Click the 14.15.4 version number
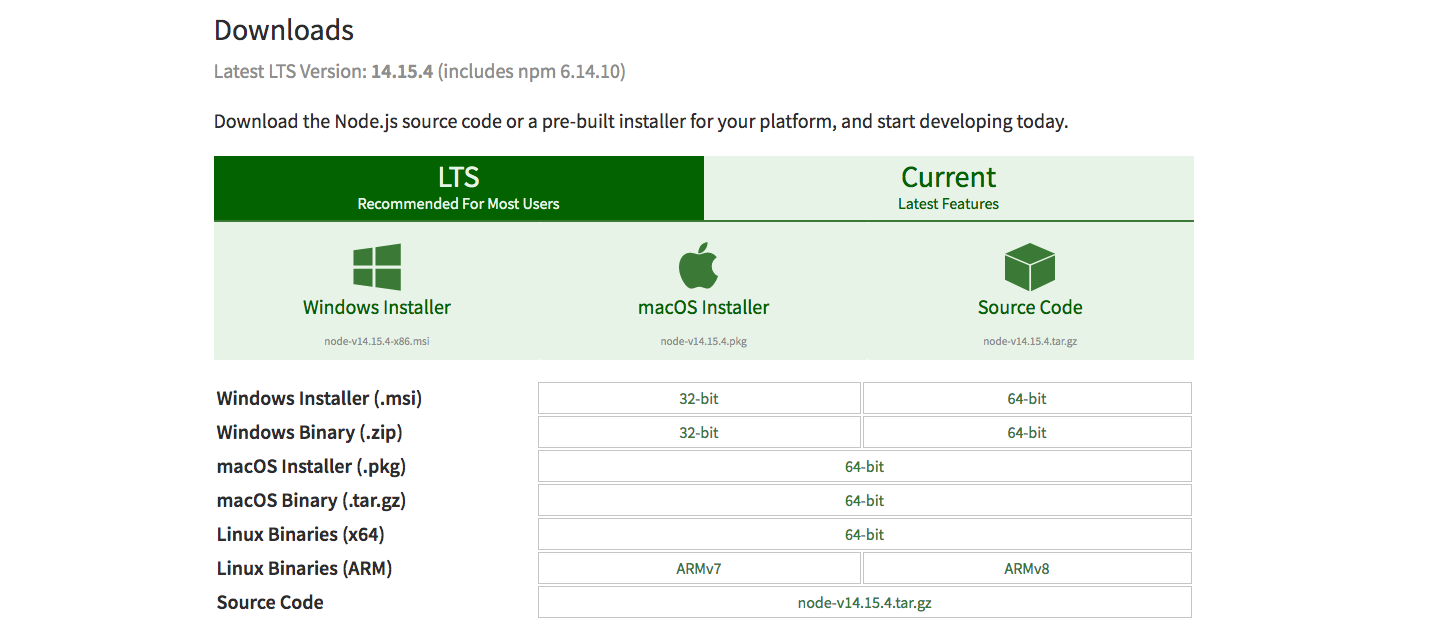This screenshot has height=641, width=1437. [402, 71]
